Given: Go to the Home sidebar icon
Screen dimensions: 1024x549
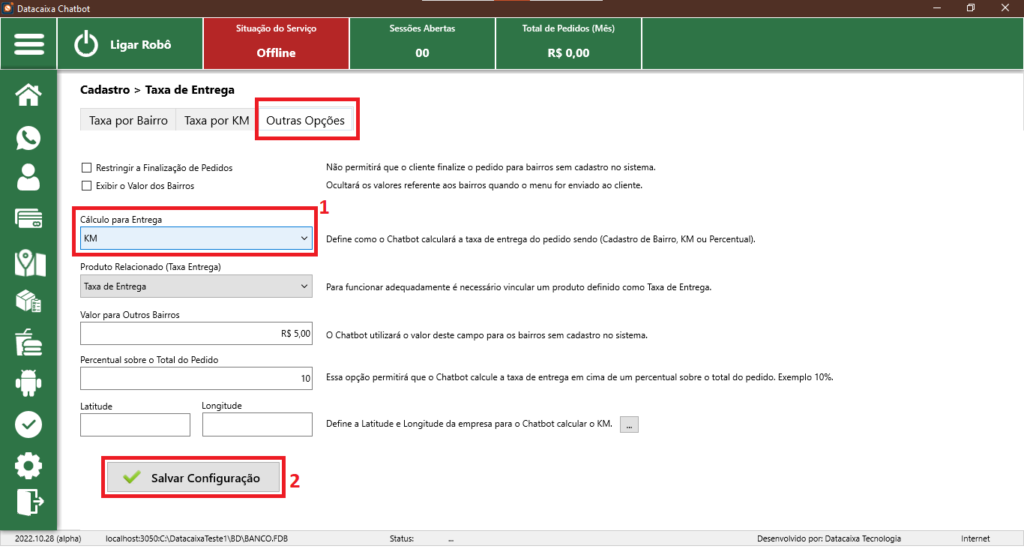Looking at the screenshot, I should point(29,95).
